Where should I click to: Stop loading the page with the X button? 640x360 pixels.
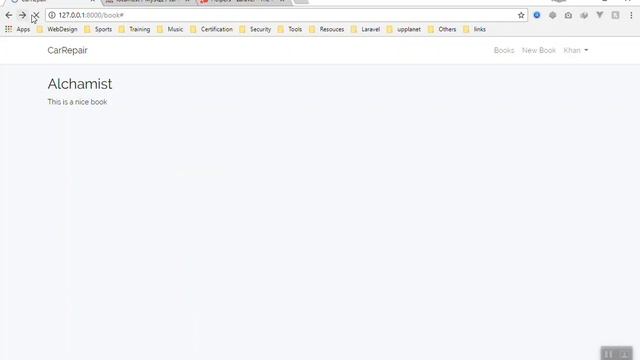click(36, 16)
